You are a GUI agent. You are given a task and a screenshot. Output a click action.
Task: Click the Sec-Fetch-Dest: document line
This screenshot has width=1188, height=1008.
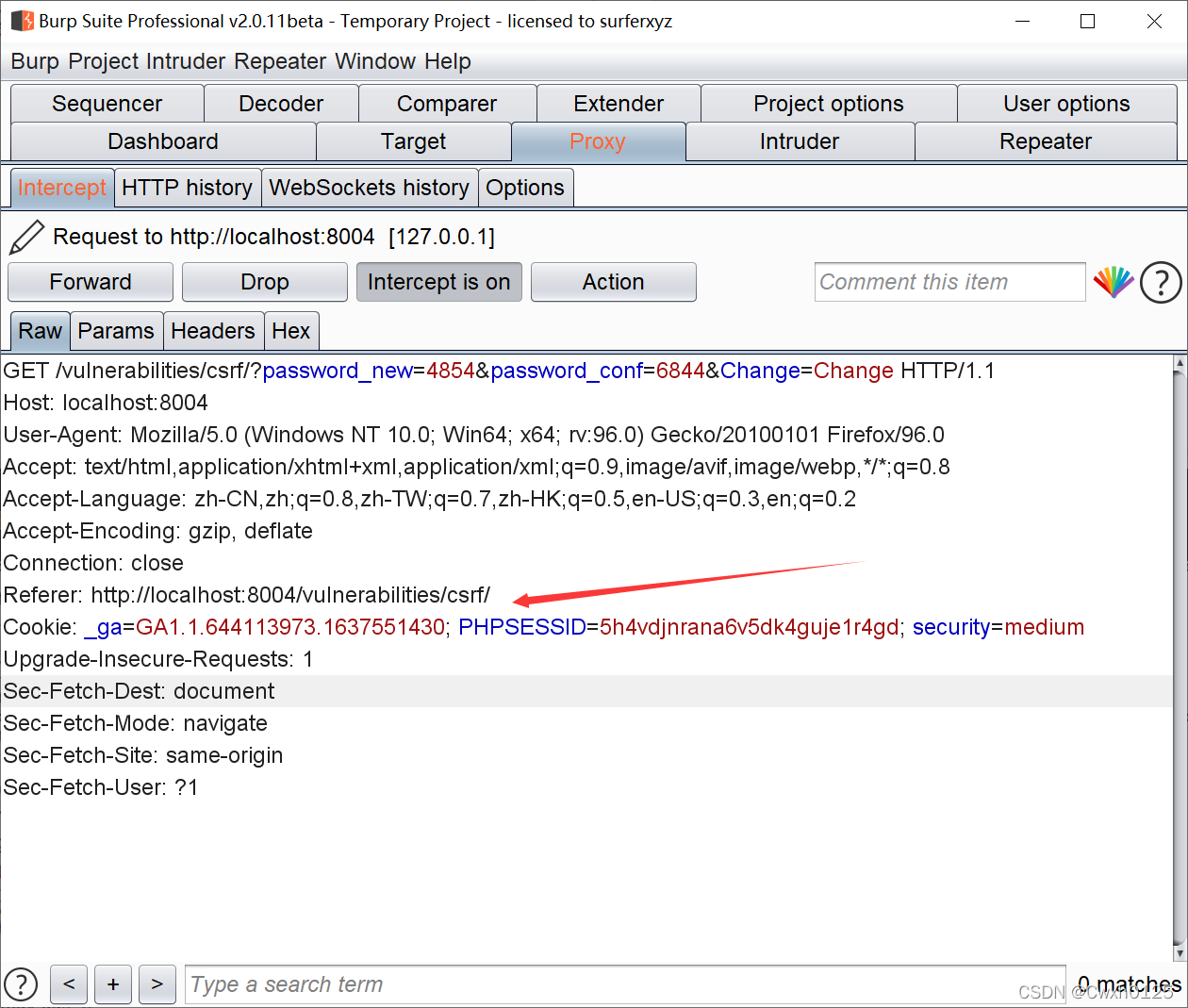pyautogui.click(x=139, y=691)
